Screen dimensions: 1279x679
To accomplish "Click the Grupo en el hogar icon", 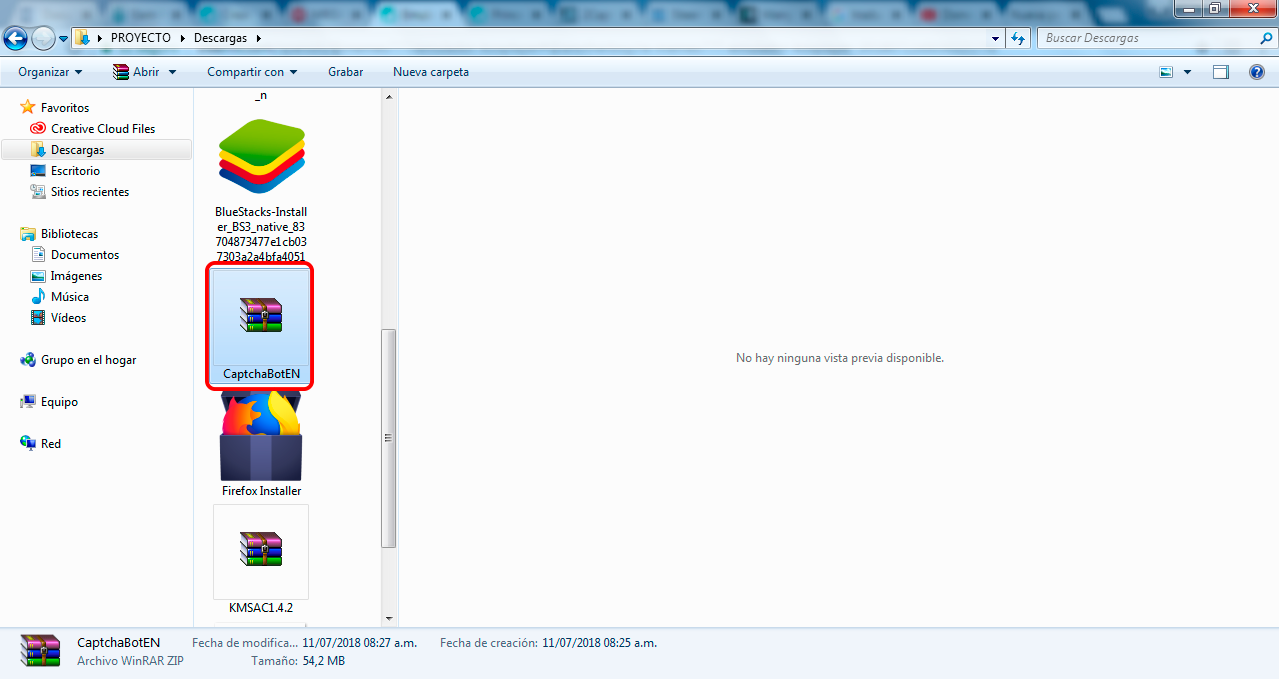I will [x=28, y=359].
